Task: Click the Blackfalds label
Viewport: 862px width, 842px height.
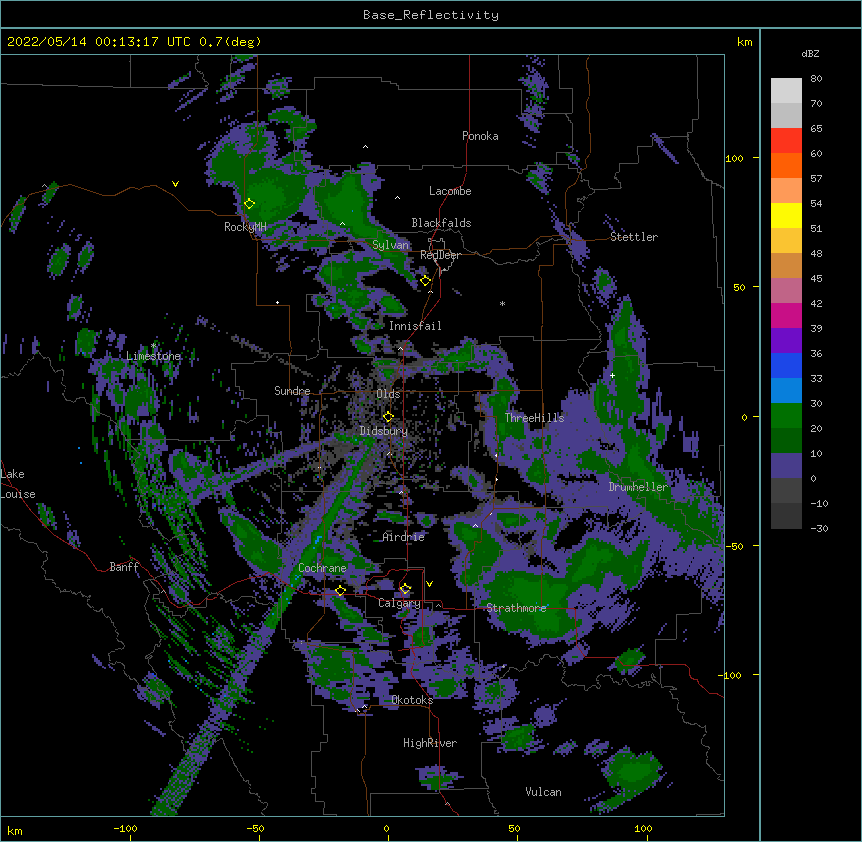Action: pos(441,223)
